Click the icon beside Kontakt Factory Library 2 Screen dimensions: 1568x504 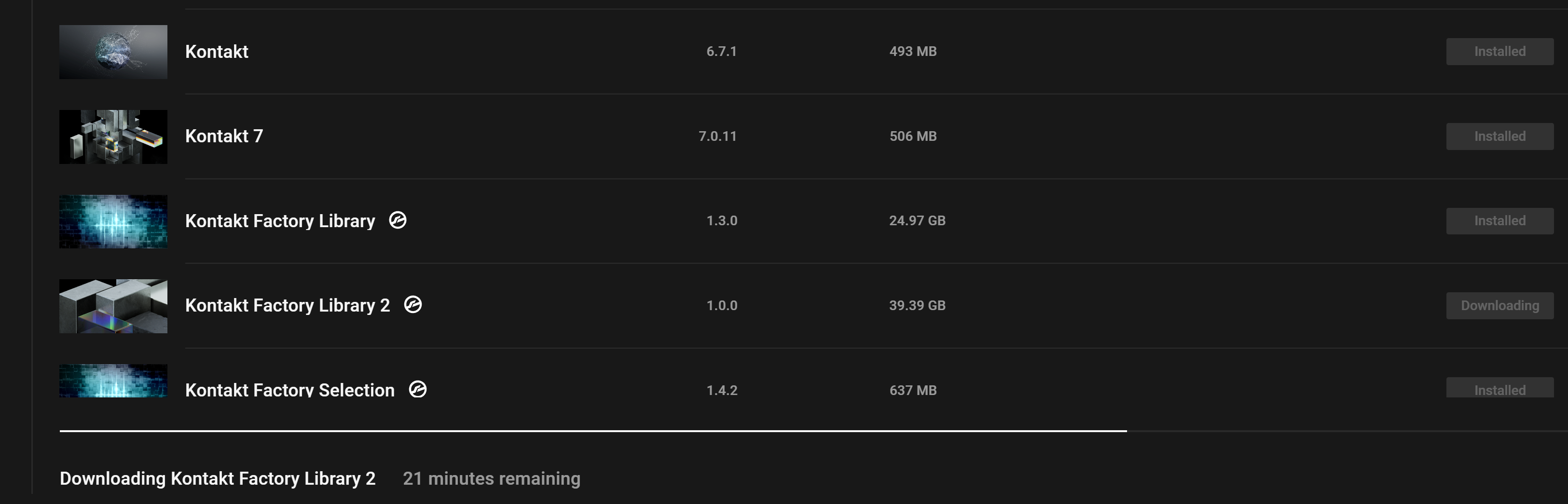click(413, 304)
